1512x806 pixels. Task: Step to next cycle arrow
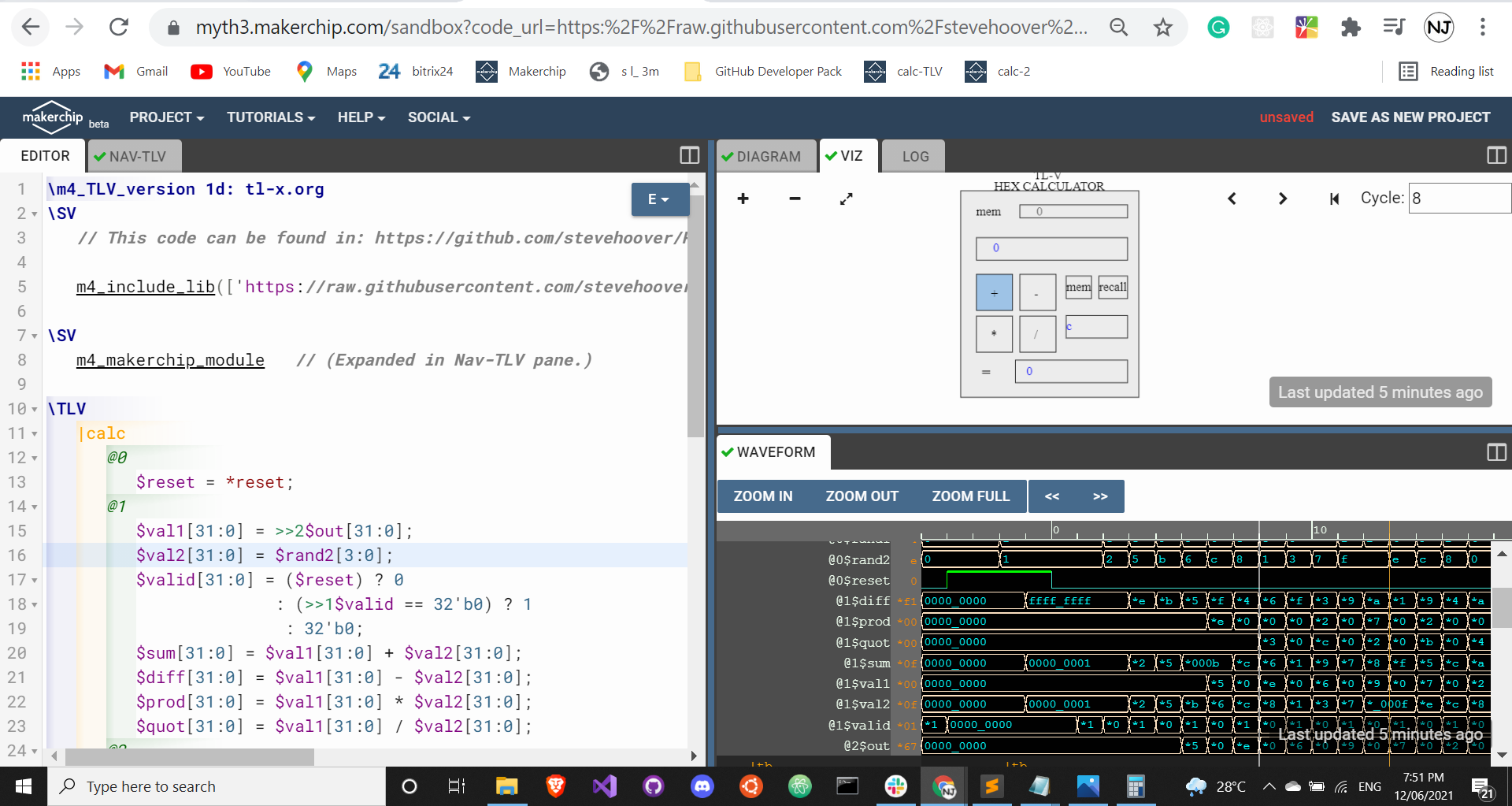click(x=1283, y=199)
